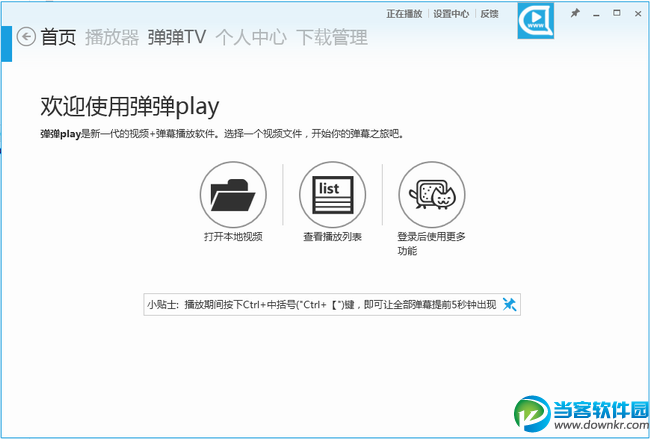The image size is (650, 439).
Task: Close the player window
Action: (x=638, y=14)
